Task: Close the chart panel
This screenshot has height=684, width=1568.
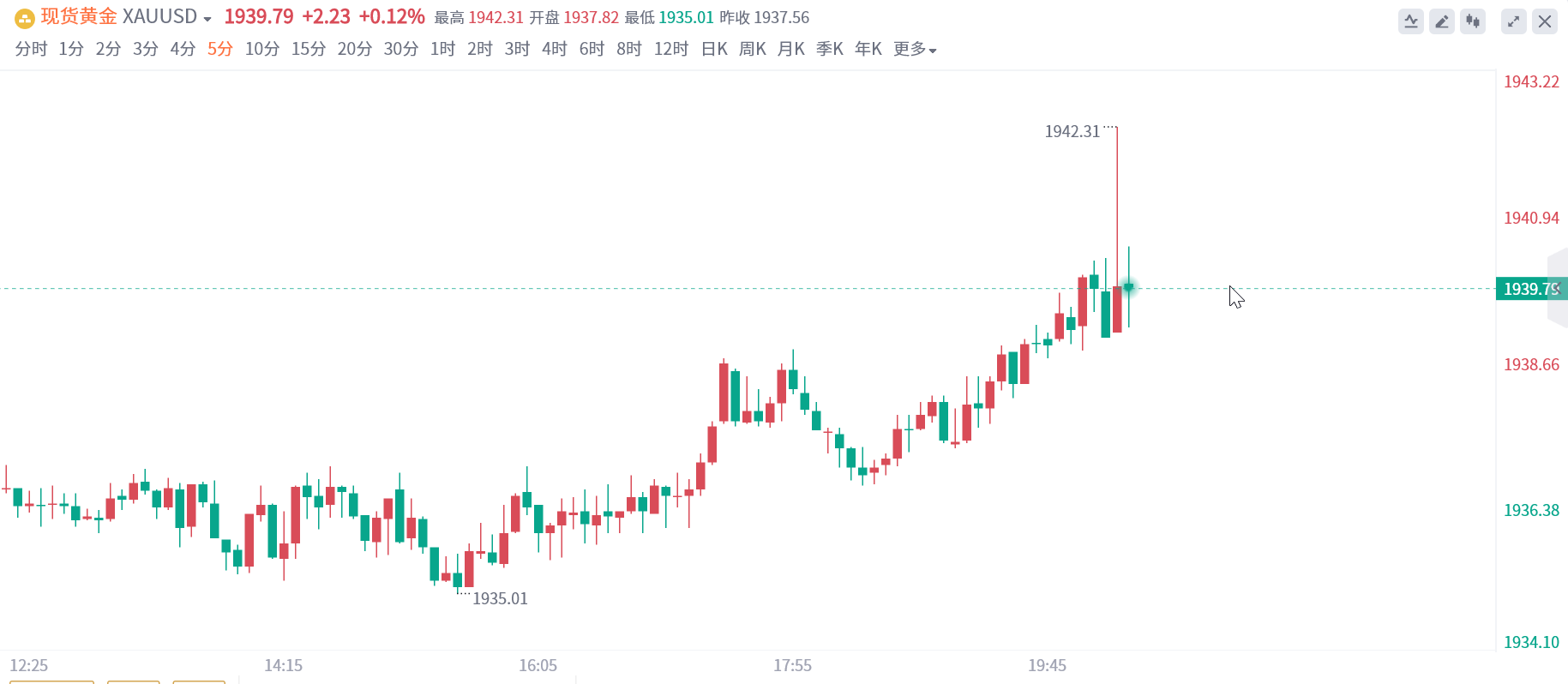Action: (1545, 21)
